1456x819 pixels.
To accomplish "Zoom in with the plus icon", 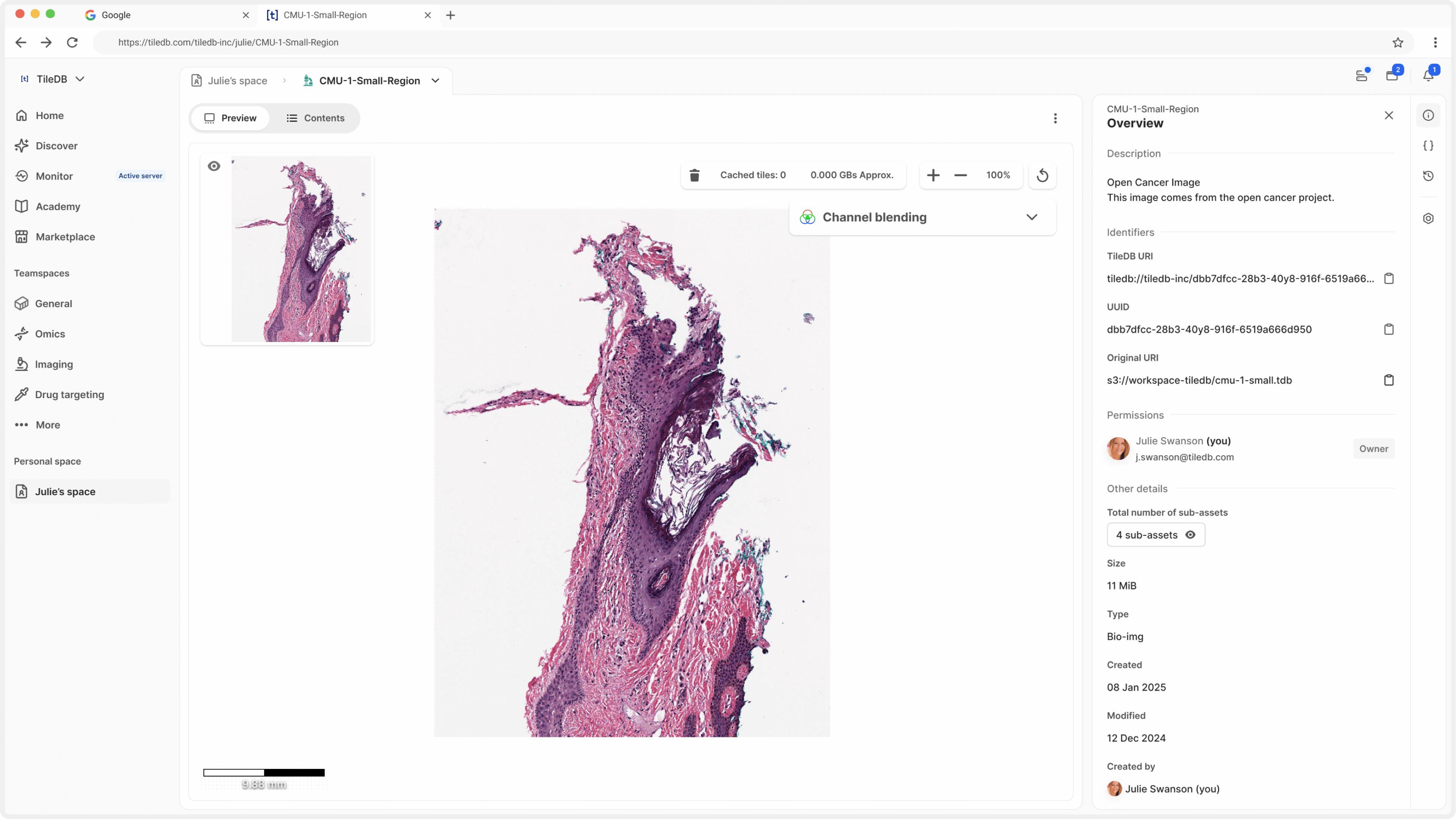I will click(x=933, y=175).
